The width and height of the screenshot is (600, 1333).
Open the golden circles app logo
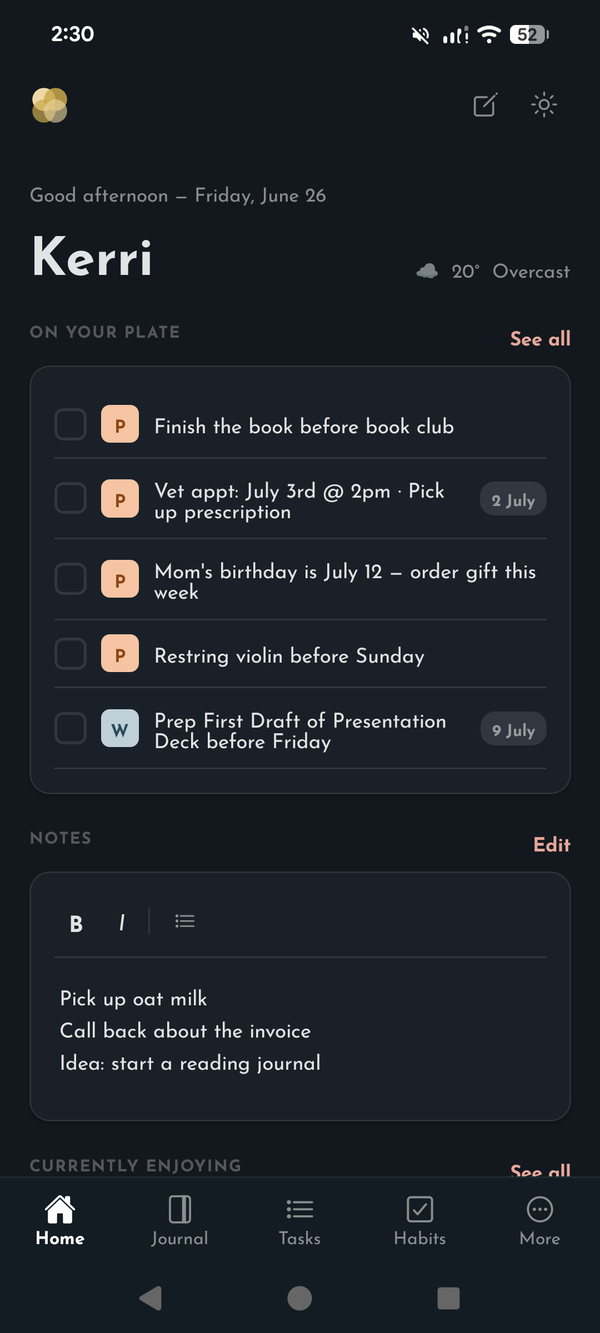[50, 105]
